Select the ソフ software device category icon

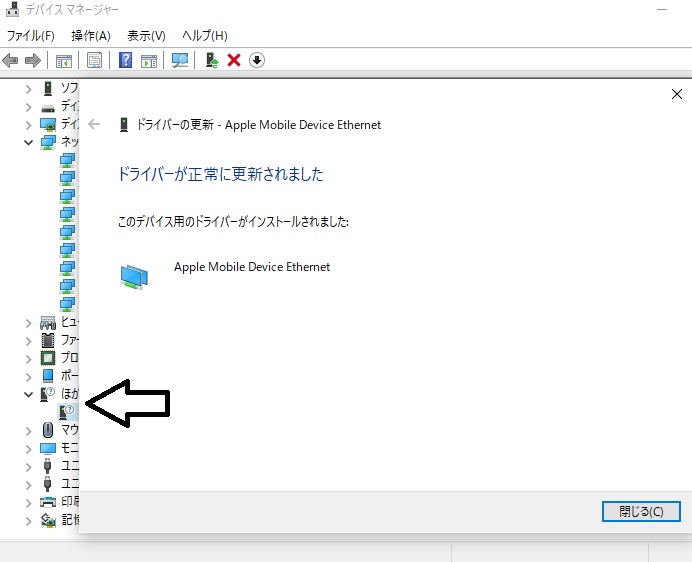(48, 89)
